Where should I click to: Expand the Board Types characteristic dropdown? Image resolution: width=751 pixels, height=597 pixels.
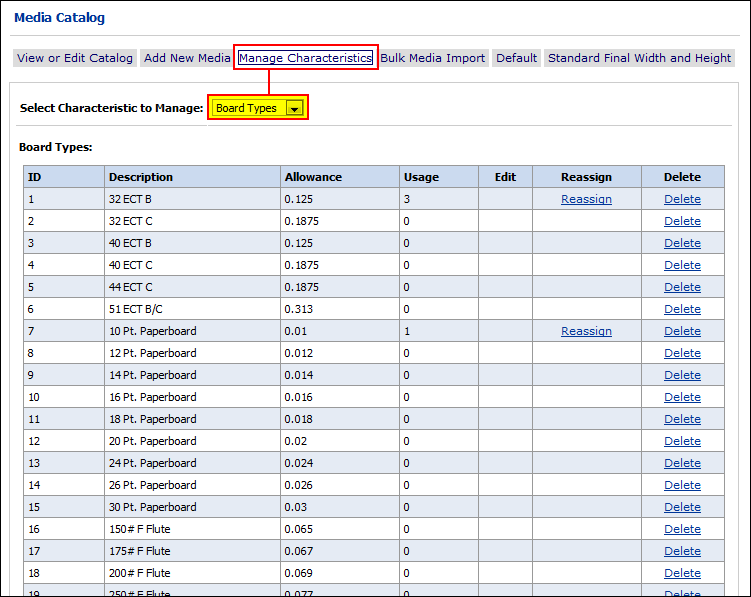click(294, 108)
